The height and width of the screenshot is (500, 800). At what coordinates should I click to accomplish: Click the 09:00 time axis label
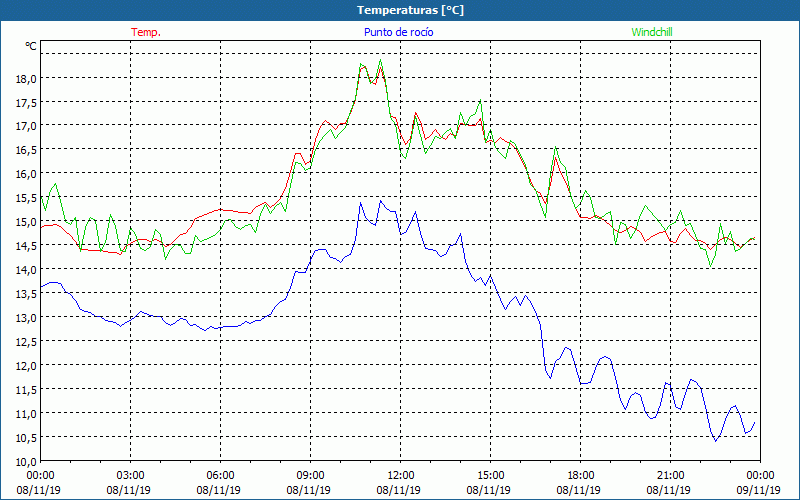click(x=310, y=476)
